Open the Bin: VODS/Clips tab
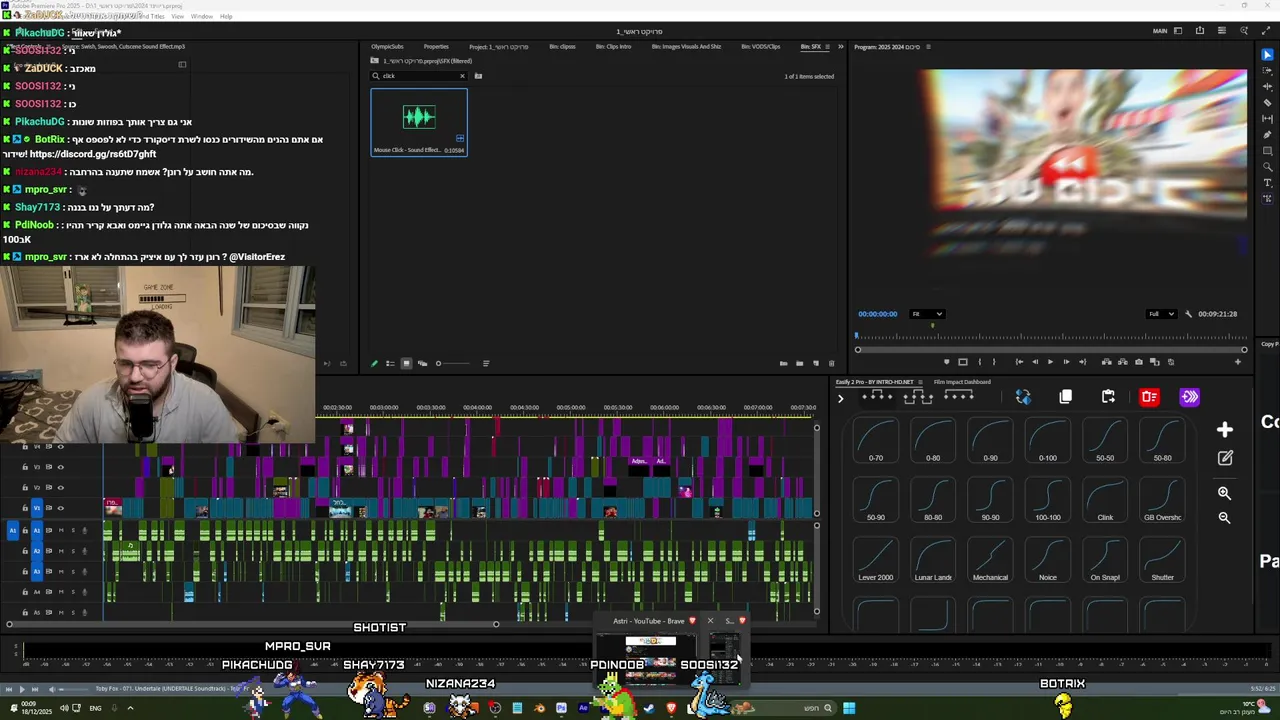The height and width of the screenshot is (720, 1280). pyautogui.click(x=760, y=47)
